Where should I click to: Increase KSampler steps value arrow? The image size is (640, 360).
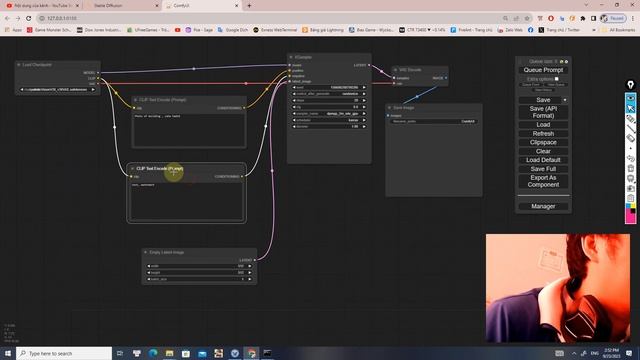(x=364, y=100)
